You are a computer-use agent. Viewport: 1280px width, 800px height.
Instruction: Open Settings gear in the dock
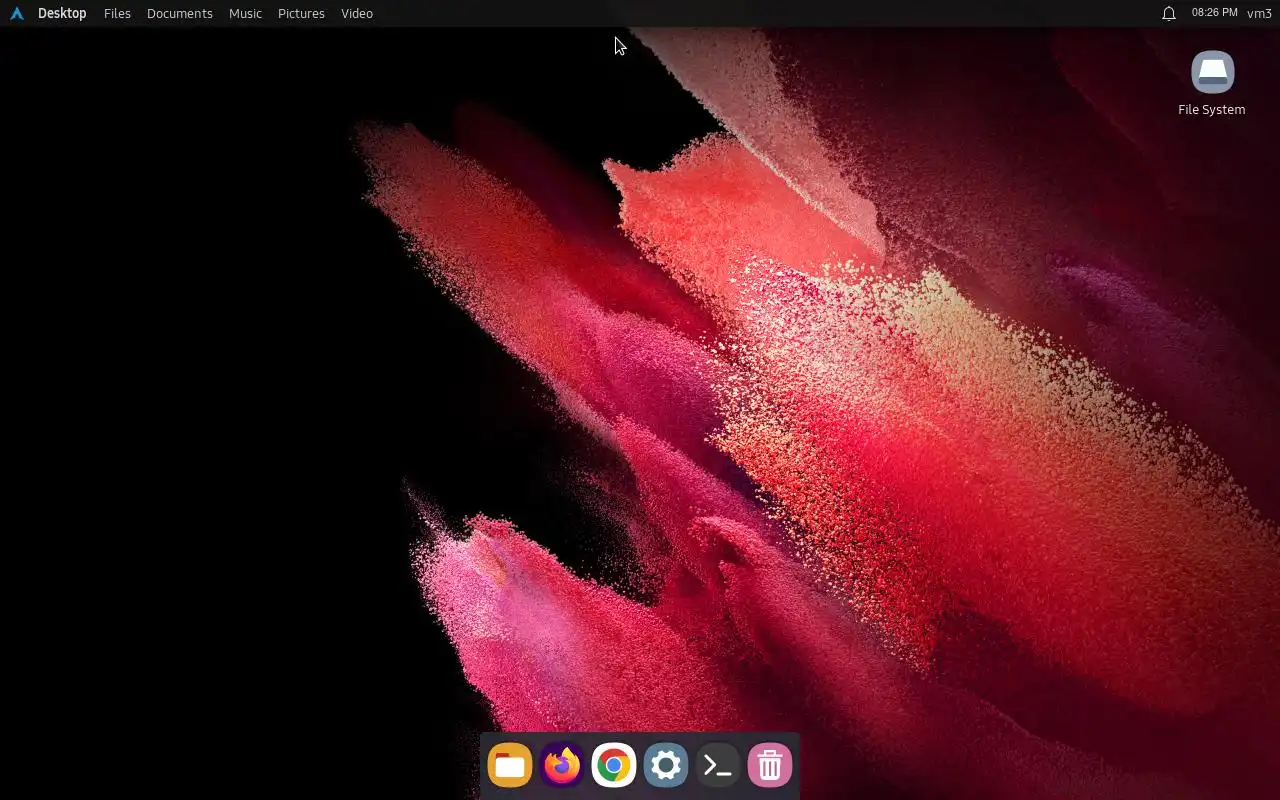[x=666, y=766]
